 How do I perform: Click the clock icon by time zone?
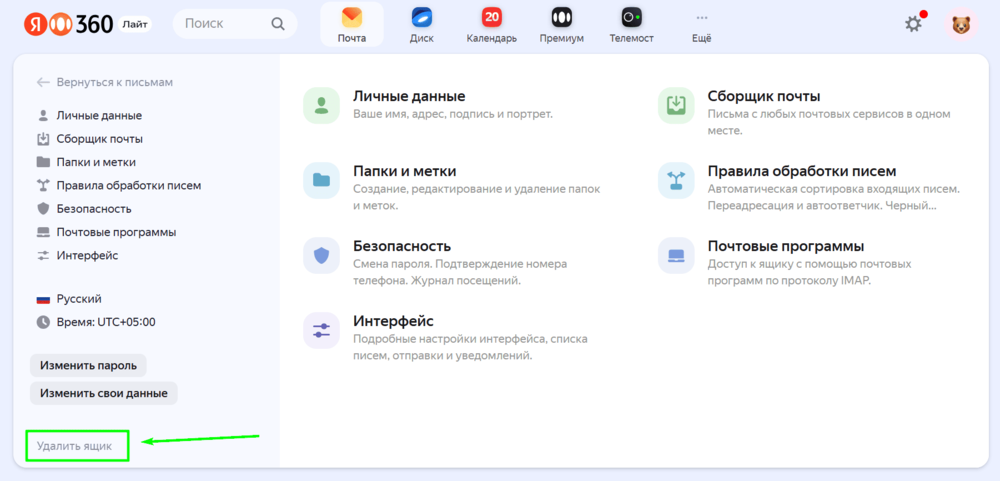pyautogui.click(x=43, y=322)
